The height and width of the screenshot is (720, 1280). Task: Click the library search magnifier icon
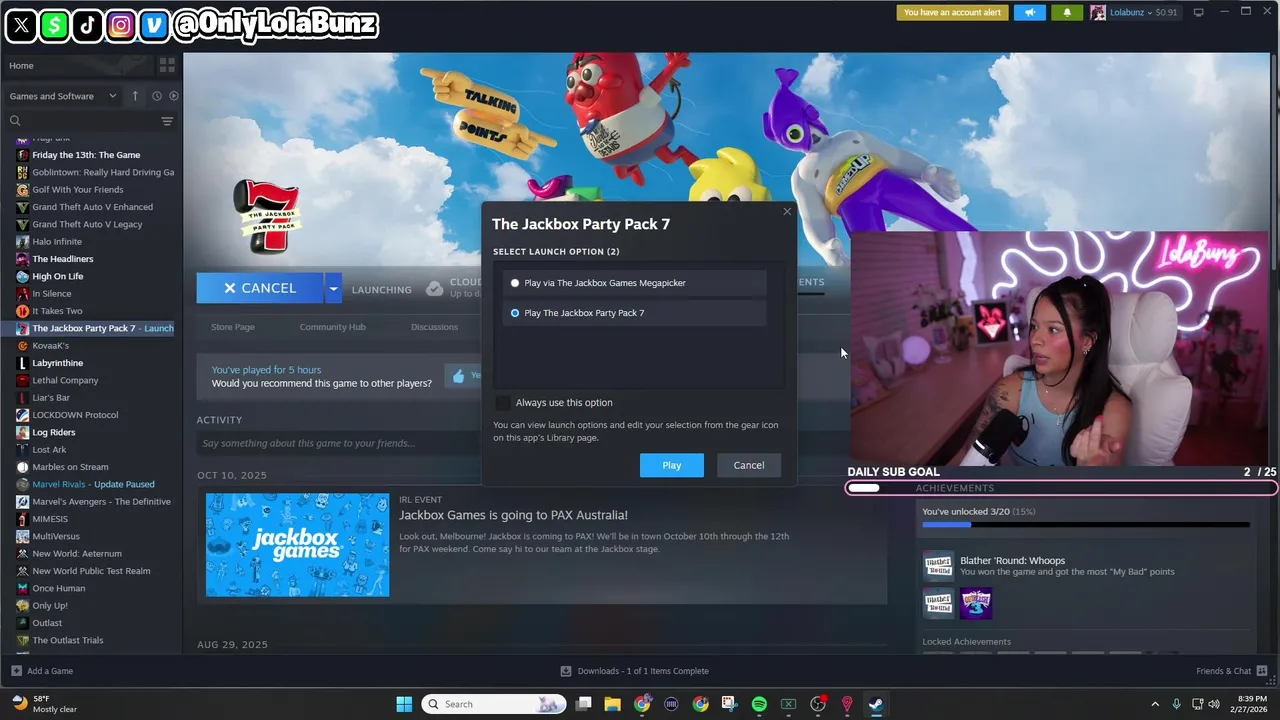[x=15, y=121]
